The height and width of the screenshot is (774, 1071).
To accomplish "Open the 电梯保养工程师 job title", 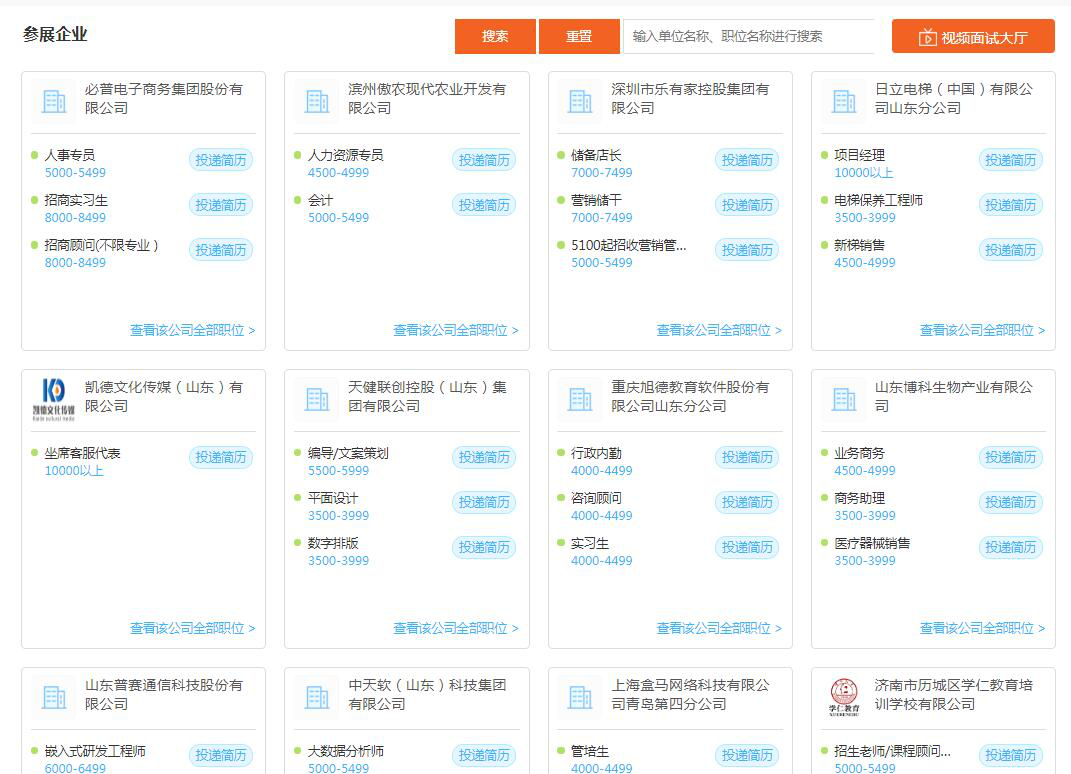I will tap(878, 200).
